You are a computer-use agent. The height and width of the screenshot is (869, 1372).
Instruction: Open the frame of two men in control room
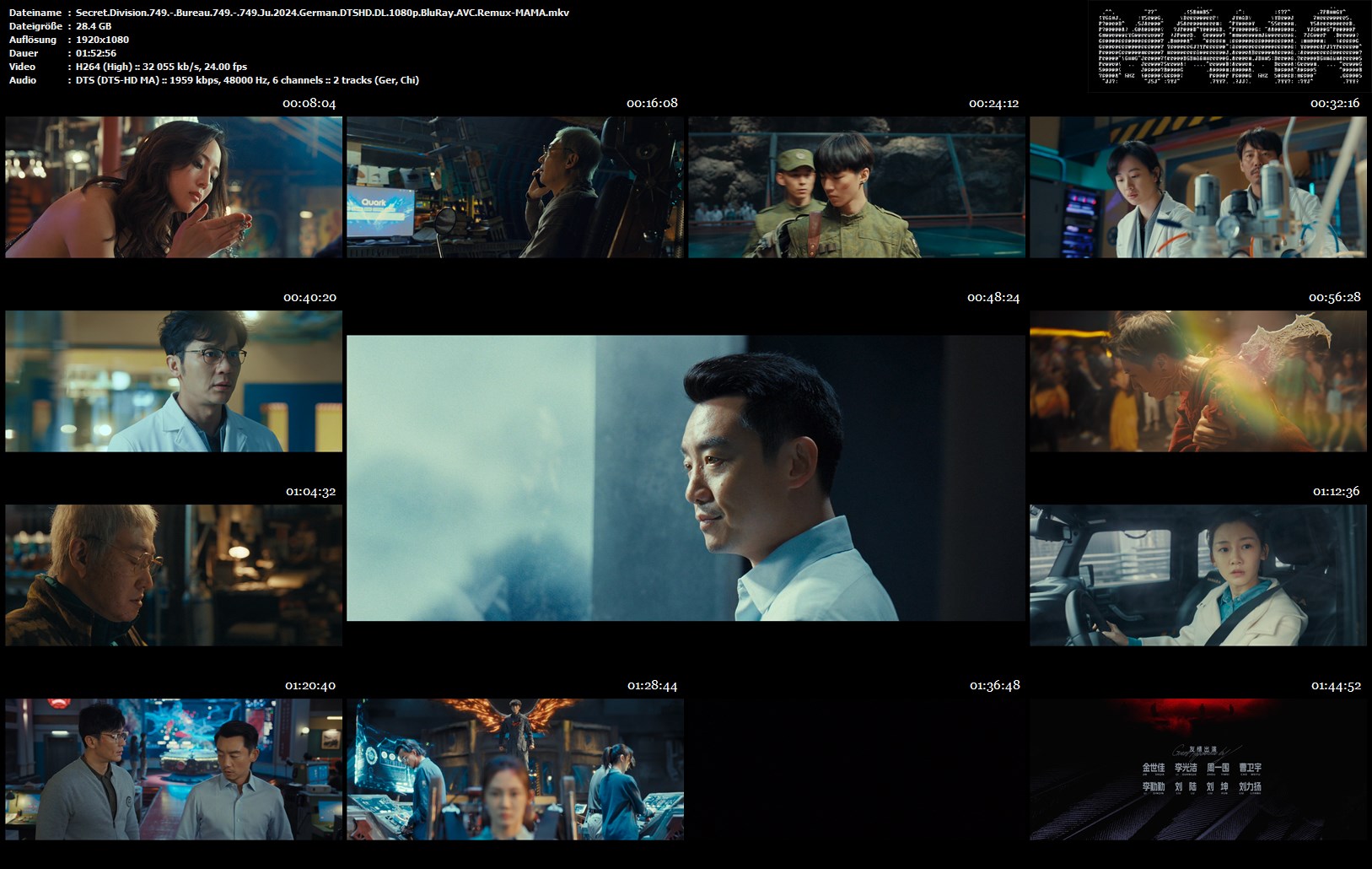174,769
